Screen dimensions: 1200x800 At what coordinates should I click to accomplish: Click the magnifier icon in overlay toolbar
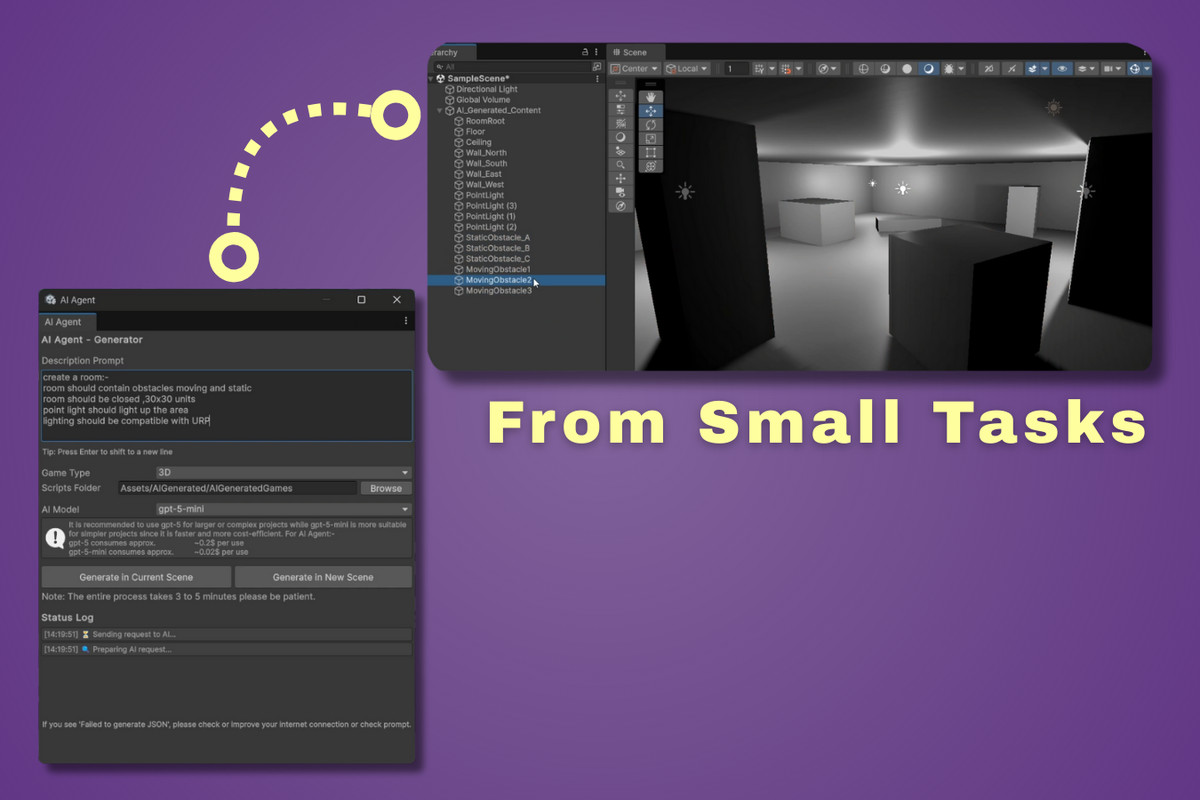620,164
